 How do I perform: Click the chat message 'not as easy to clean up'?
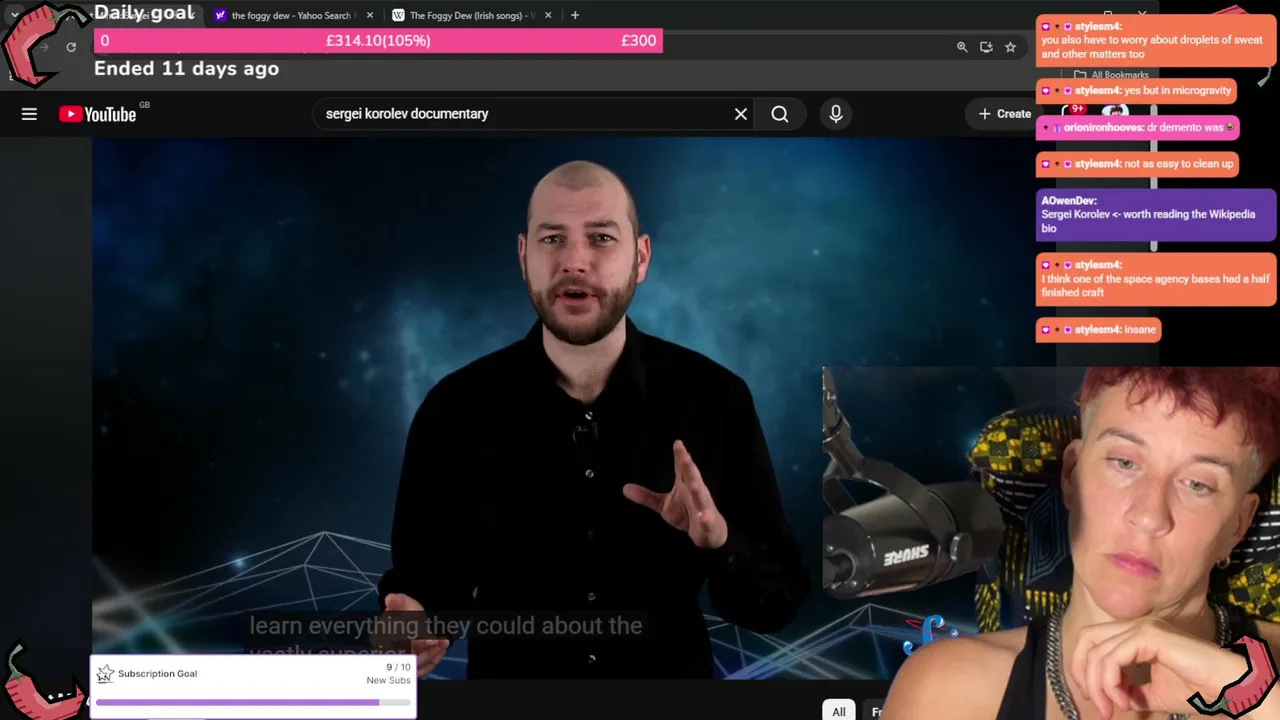click(x=1137, y=164)
